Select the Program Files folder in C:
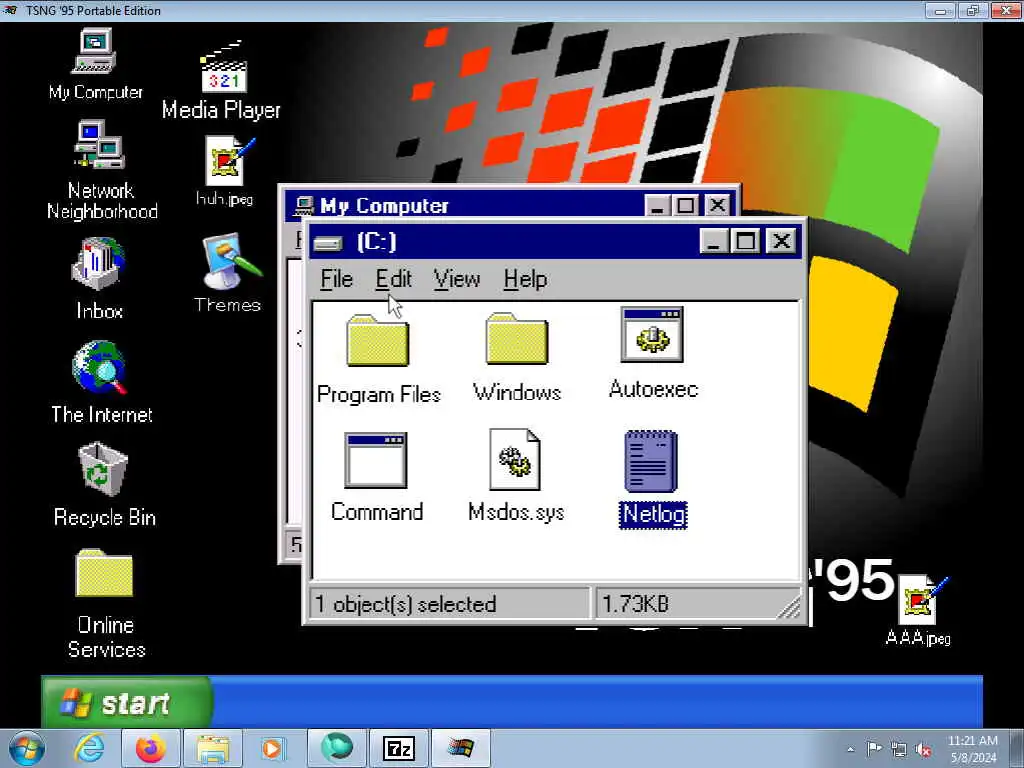This screenshot has width=1024, height=768. [x=378, y=359]
